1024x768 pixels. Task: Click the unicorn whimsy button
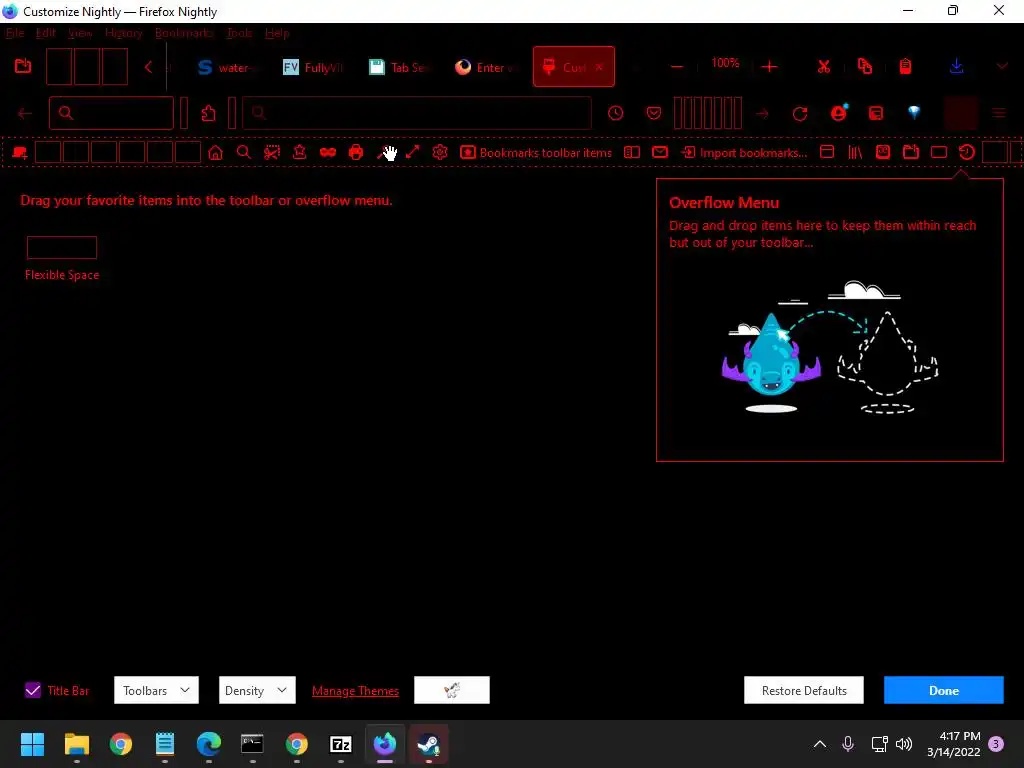[x=452, y=690]
